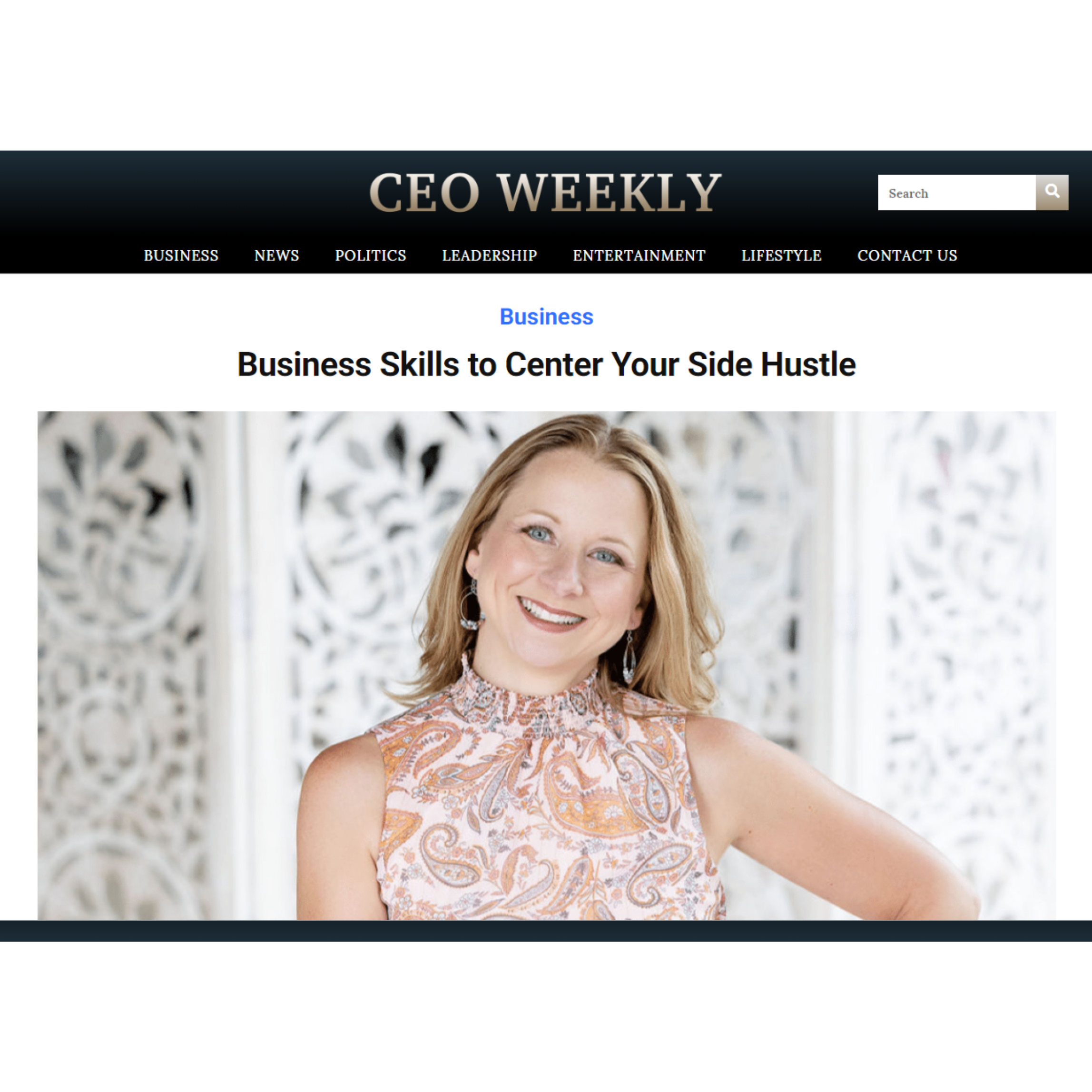Go to the POLITICS section

coord(370,256)
